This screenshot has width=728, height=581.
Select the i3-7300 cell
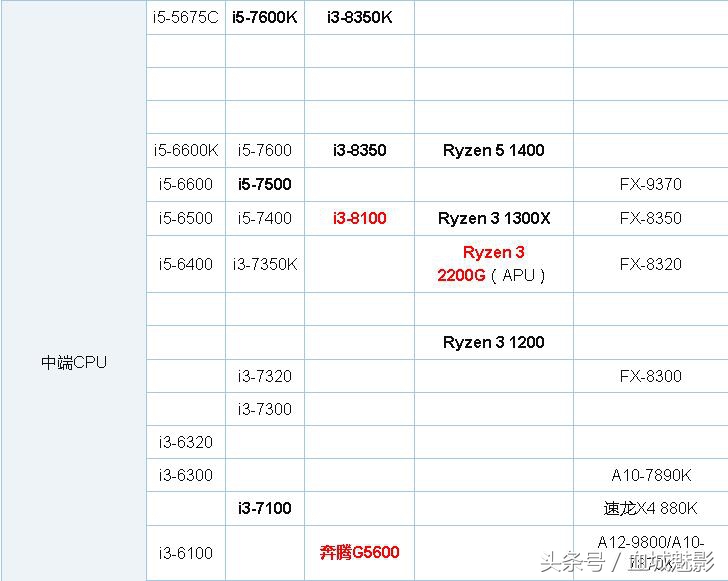265,409
